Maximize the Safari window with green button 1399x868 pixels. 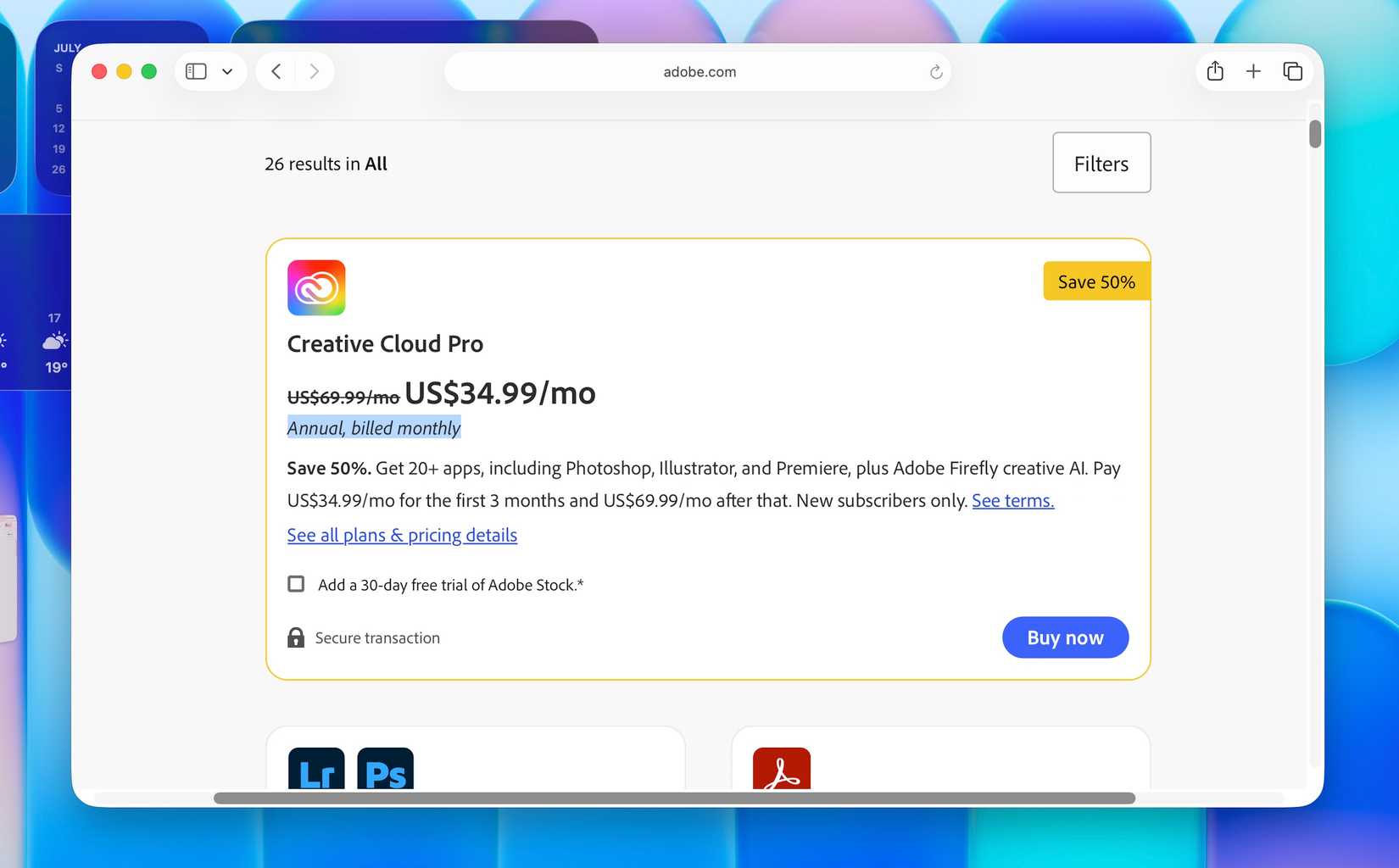click(x=149, y=71)
